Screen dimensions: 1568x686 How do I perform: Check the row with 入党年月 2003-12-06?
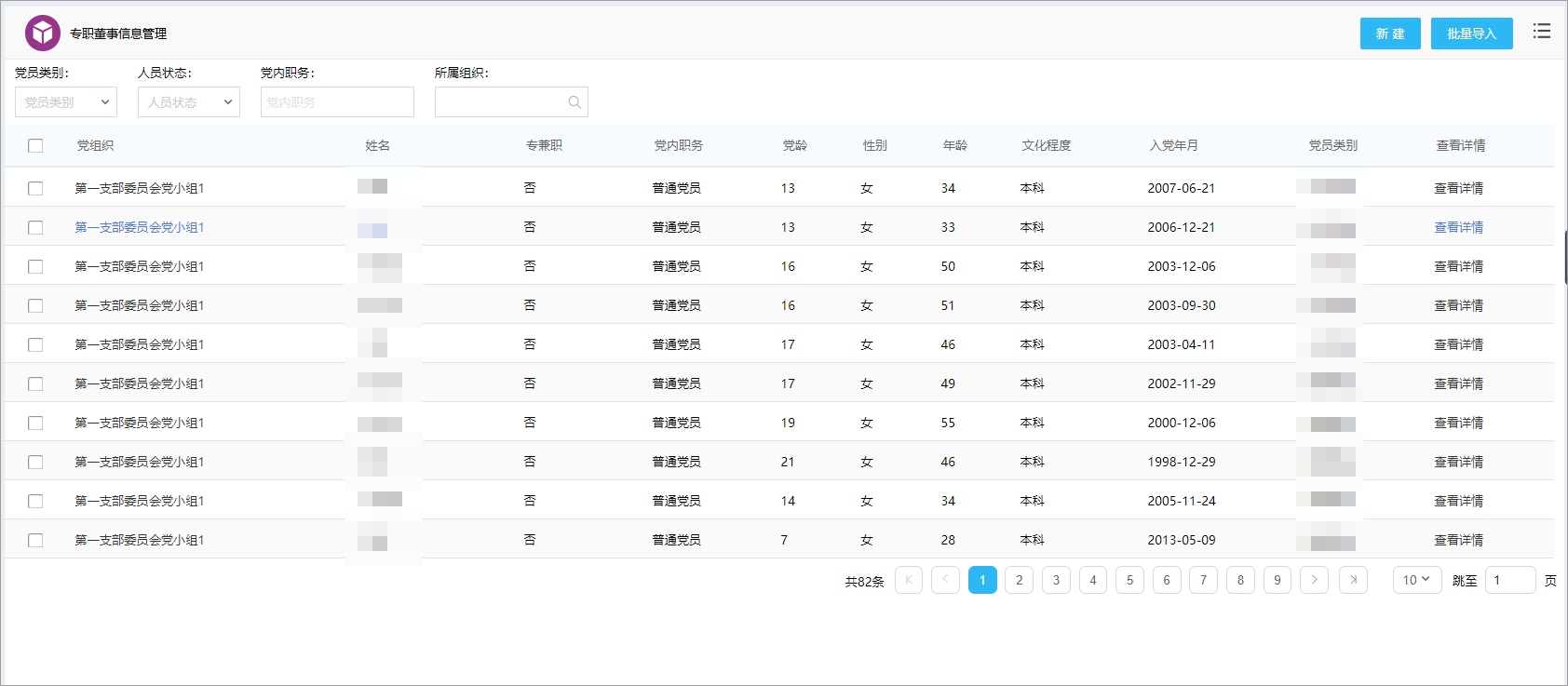(x=35, y=266)
